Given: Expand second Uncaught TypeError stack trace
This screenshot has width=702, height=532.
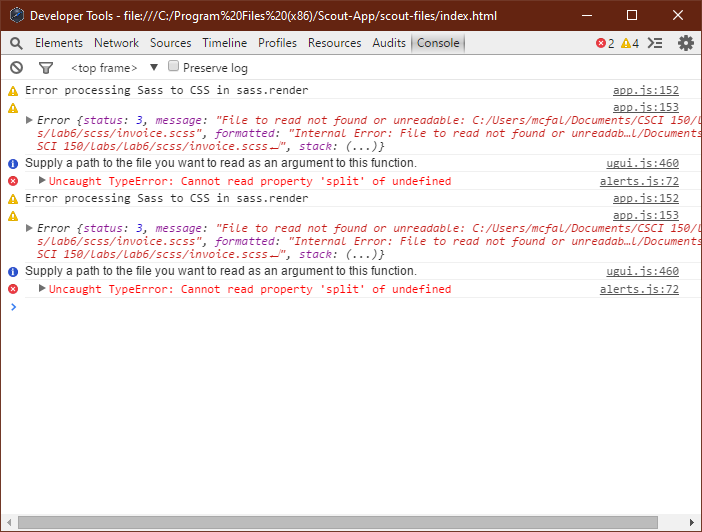Looking at the screenshot, I should [42, 288].
